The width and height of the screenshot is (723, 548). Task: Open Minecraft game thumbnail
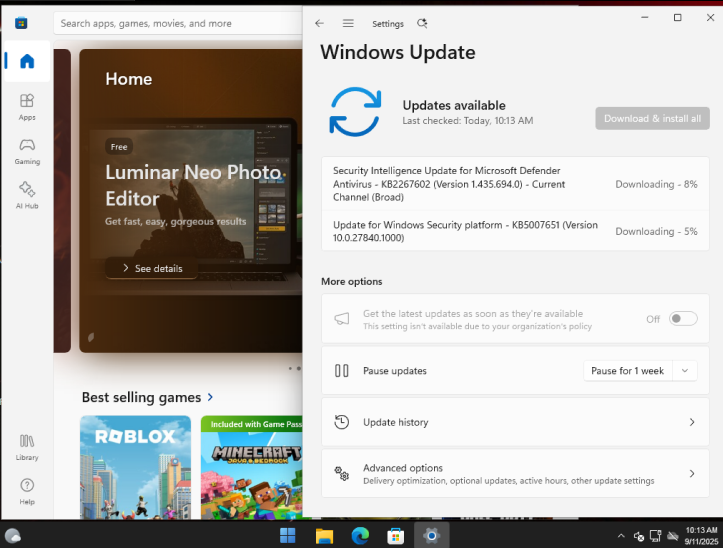pos(252,467)
